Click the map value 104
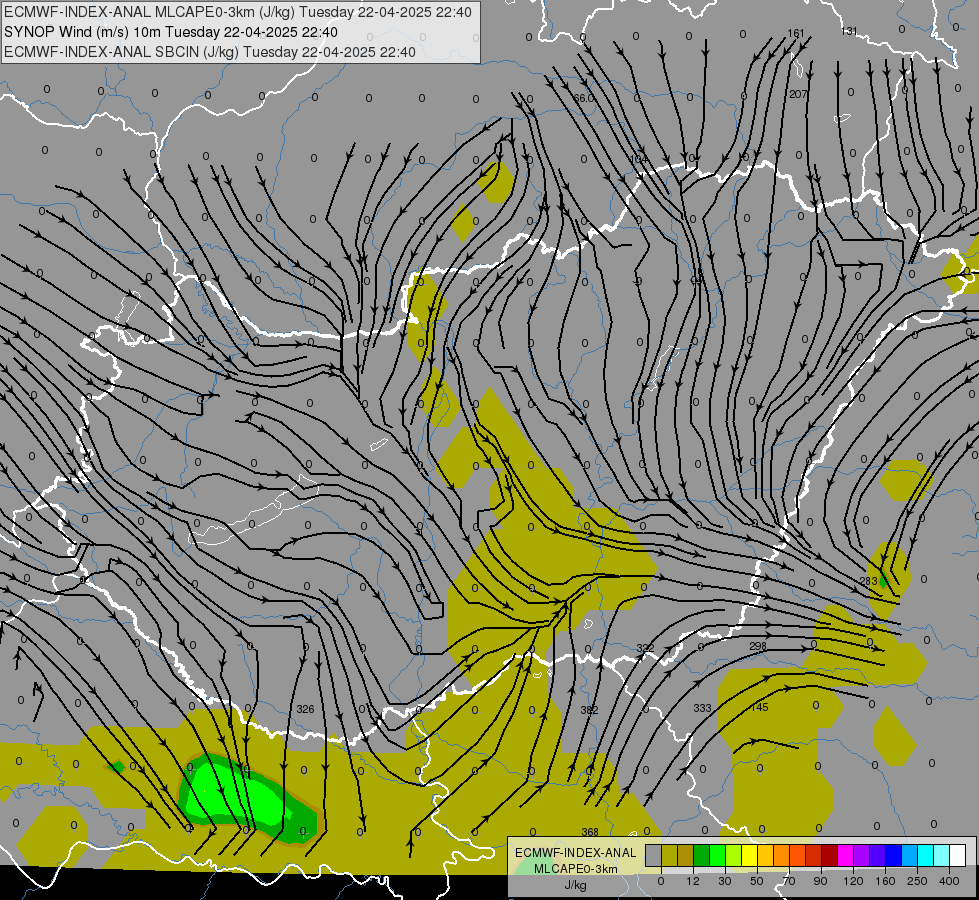 (638, 159)
